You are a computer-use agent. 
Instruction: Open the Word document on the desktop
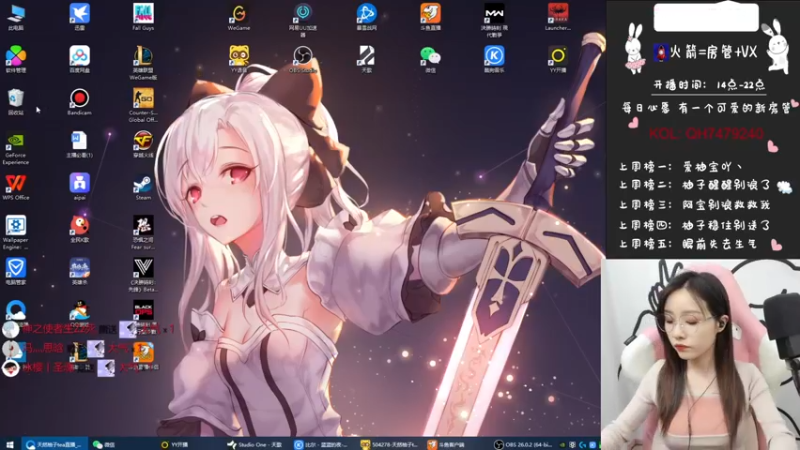(x=80, y=144)
